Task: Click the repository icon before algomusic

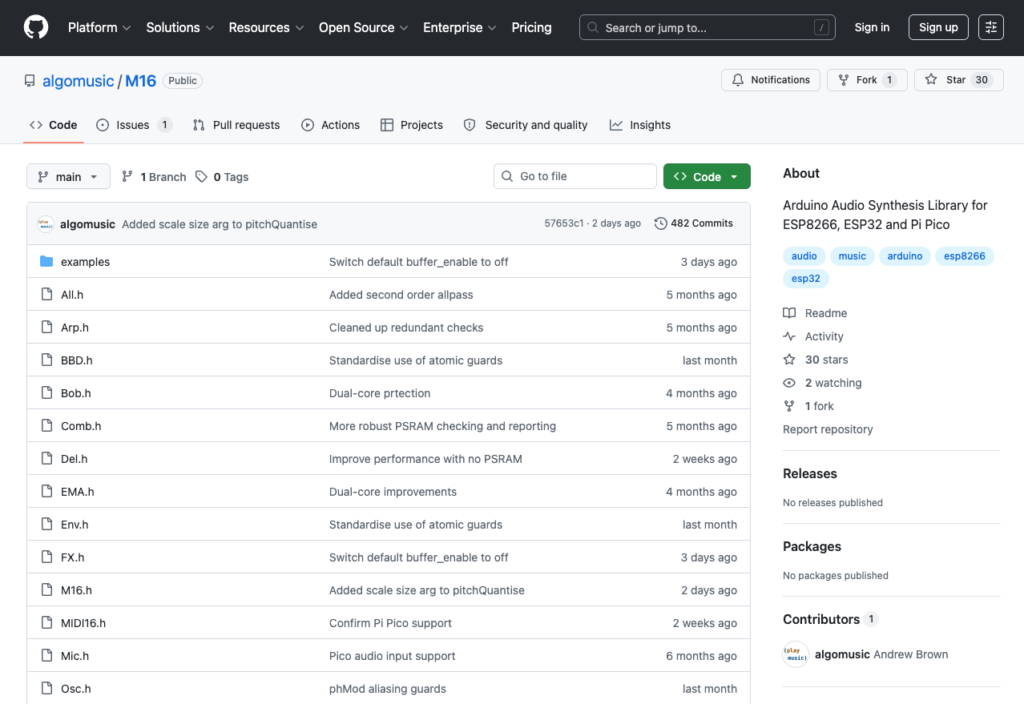Action: pos(29,81)
